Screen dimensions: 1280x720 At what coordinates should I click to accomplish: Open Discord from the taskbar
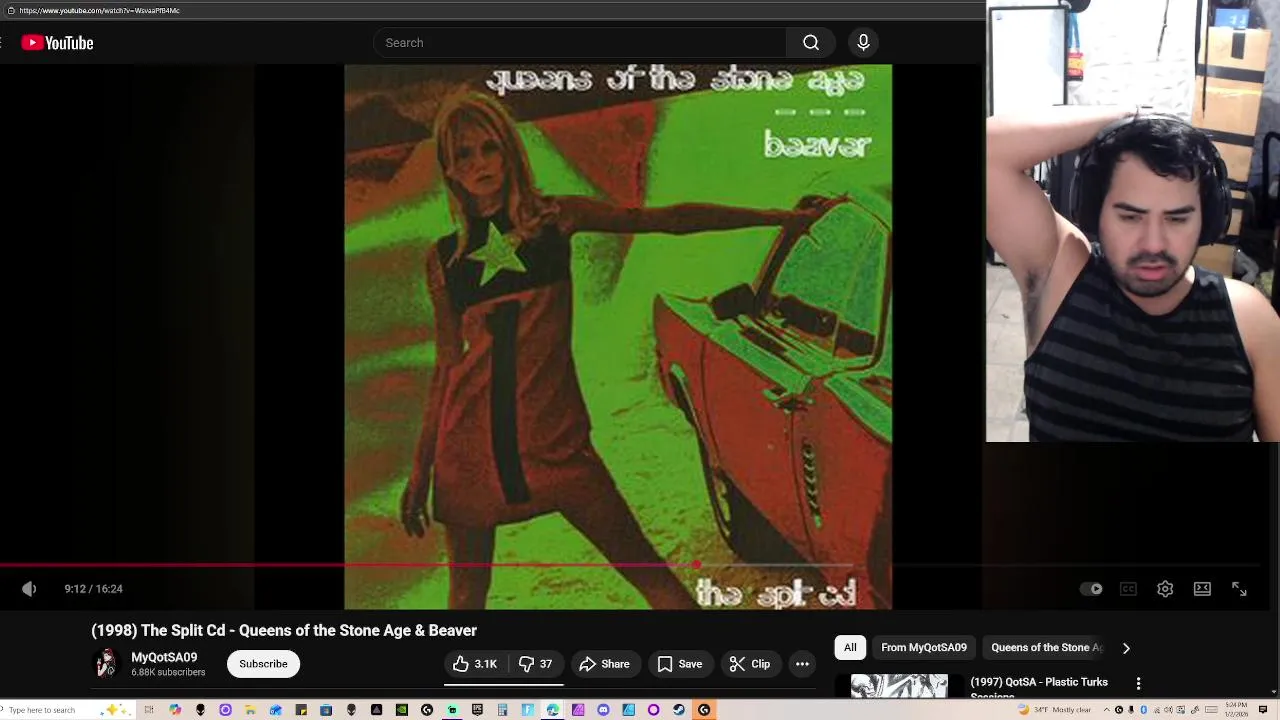tap(603, 710)
